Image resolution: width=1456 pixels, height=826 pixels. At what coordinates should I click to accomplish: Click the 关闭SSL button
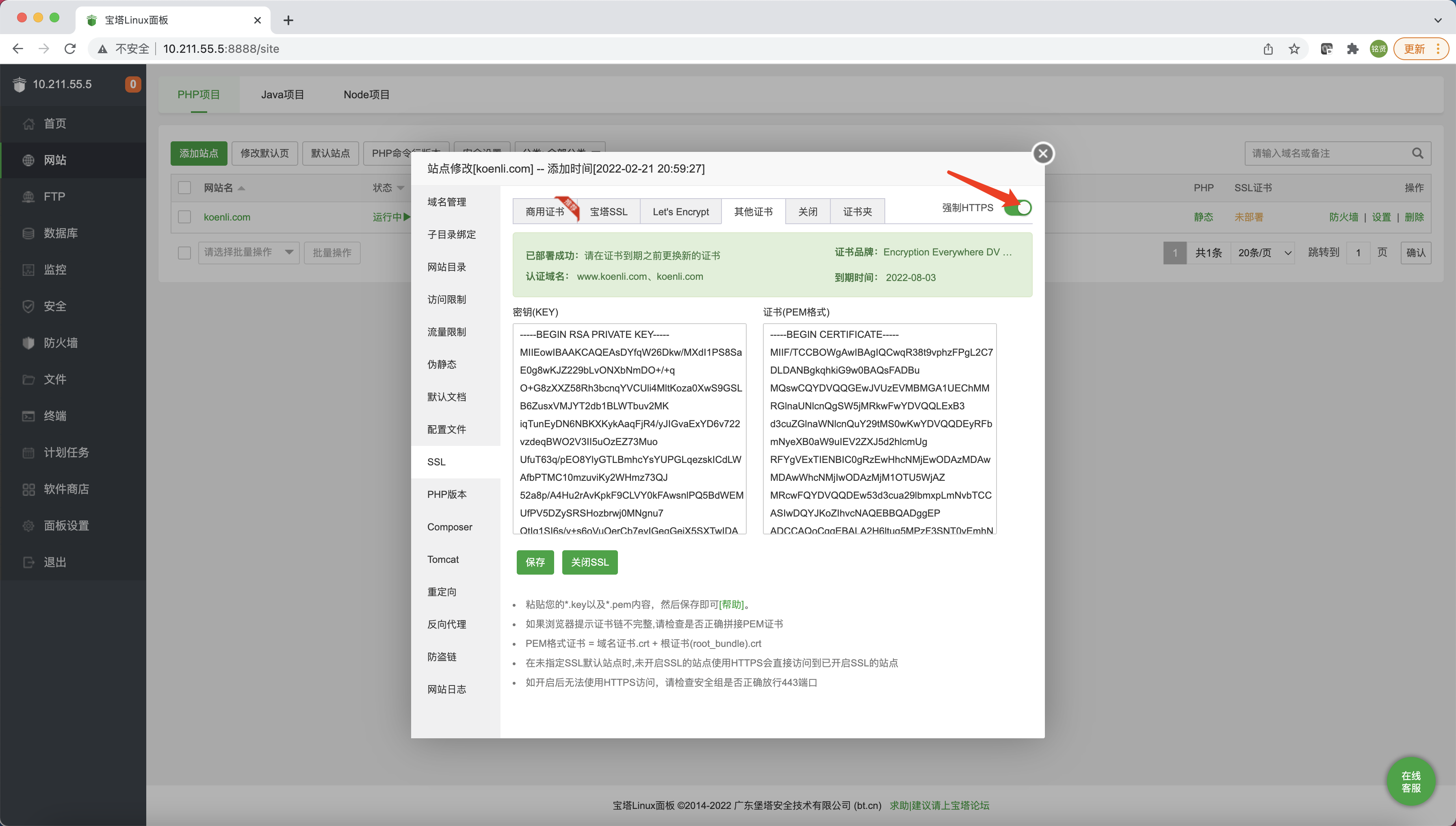click(589, 562)
